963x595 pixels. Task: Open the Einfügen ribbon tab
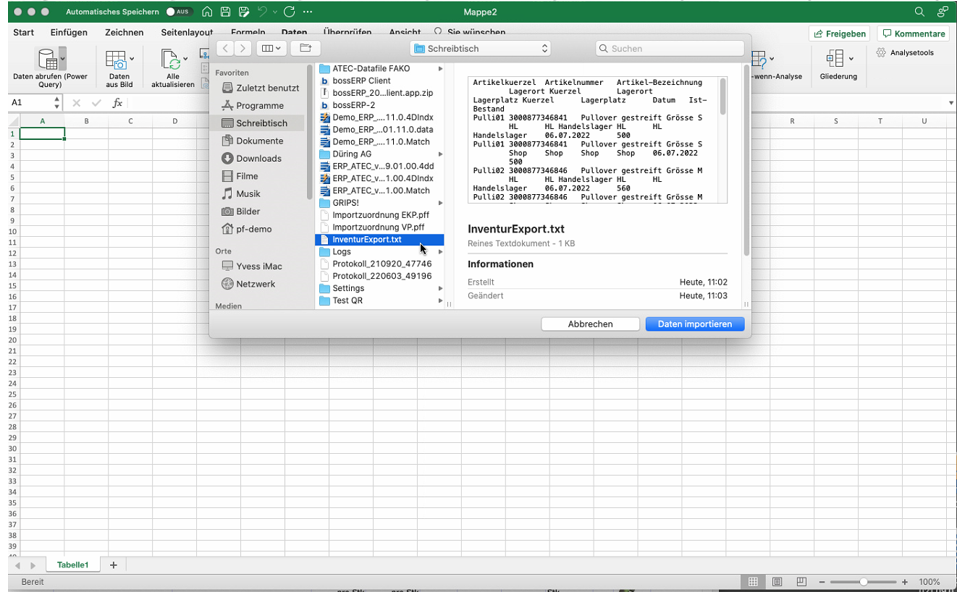click(x=69, y=33)
